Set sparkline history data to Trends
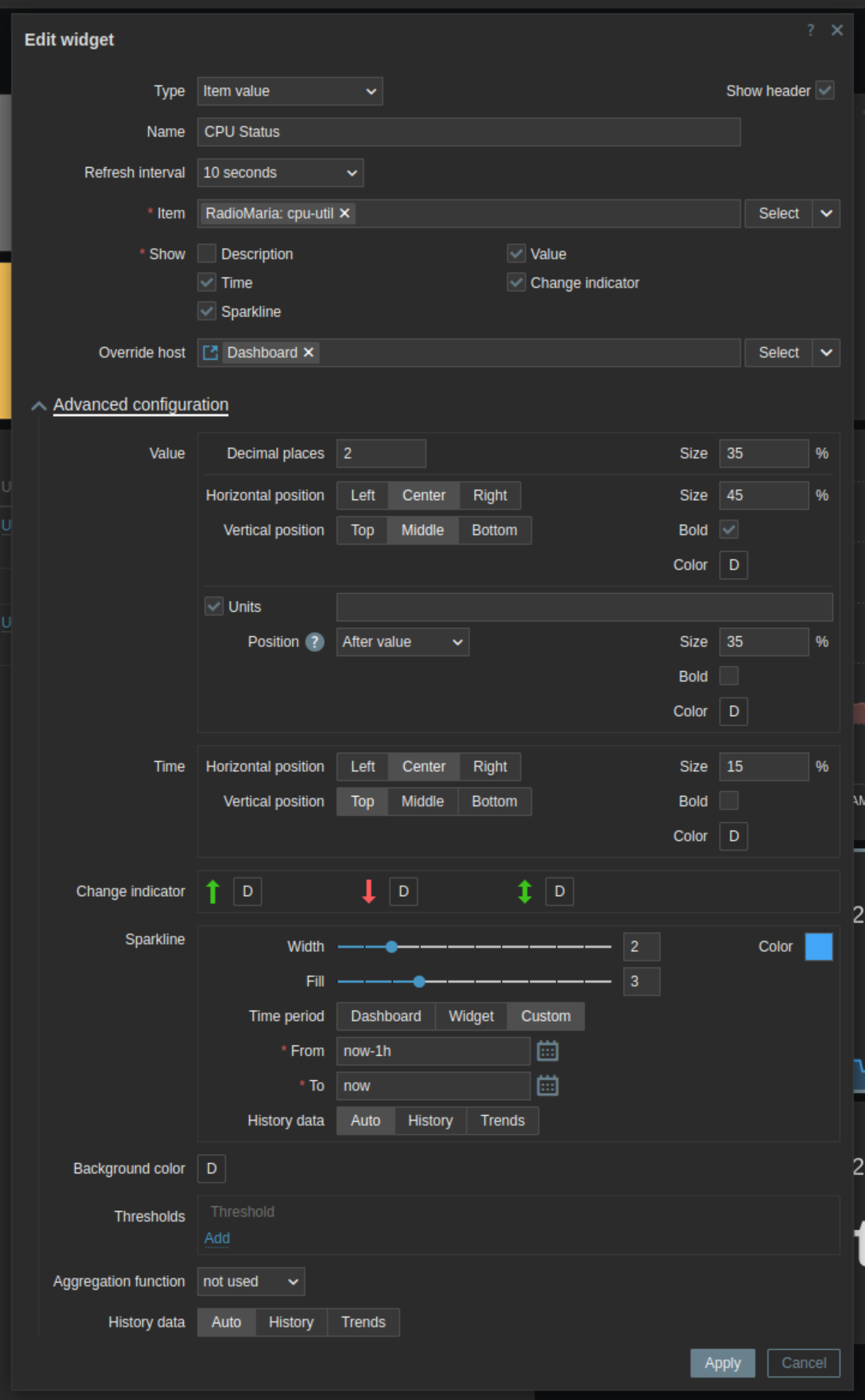This screenshot has height=1400, width=865. click(x=503, y=1121)
